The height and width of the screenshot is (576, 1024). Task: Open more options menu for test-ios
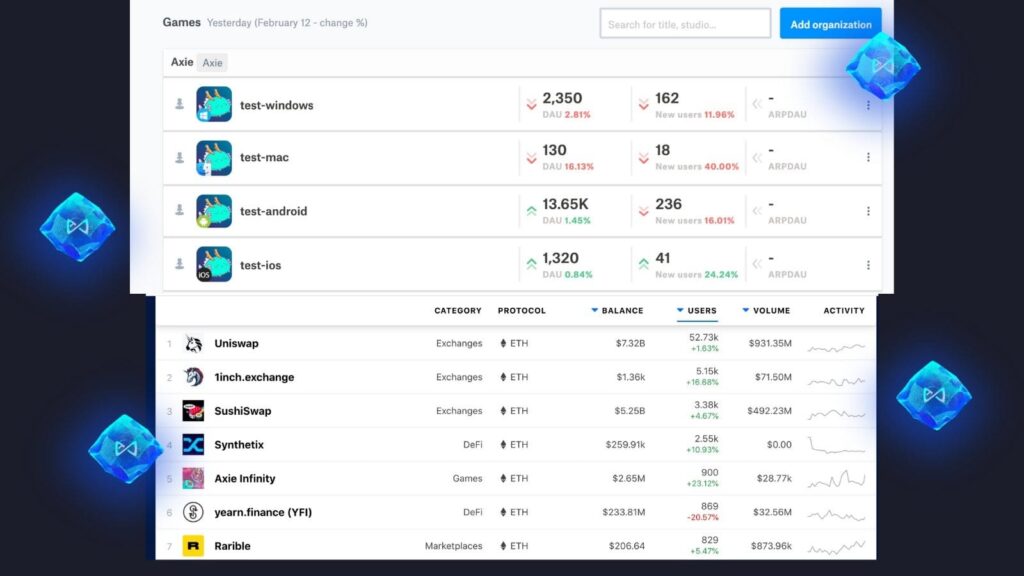pos(868,265)
